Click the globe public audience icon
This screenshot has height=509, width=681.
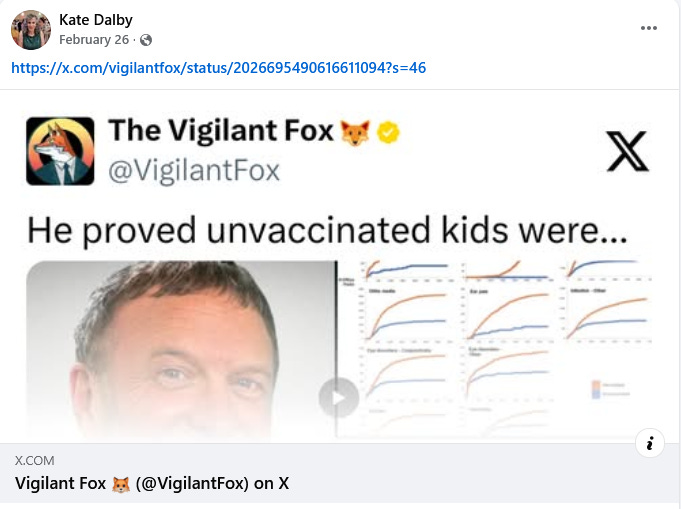146,40
